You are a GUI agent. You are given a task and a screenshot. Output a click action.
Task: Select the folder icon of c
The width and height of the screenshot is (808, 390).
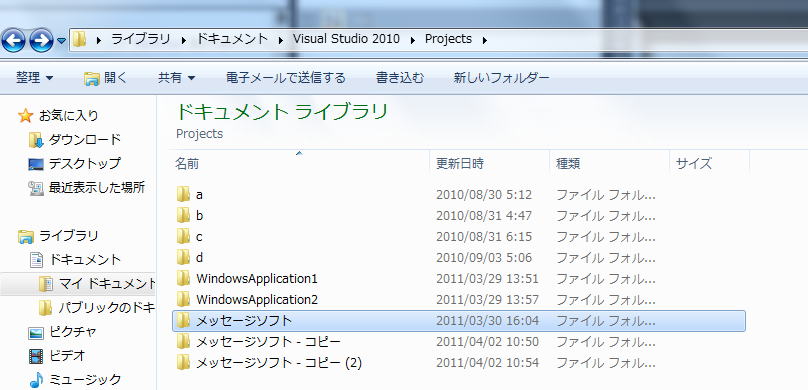183,236
